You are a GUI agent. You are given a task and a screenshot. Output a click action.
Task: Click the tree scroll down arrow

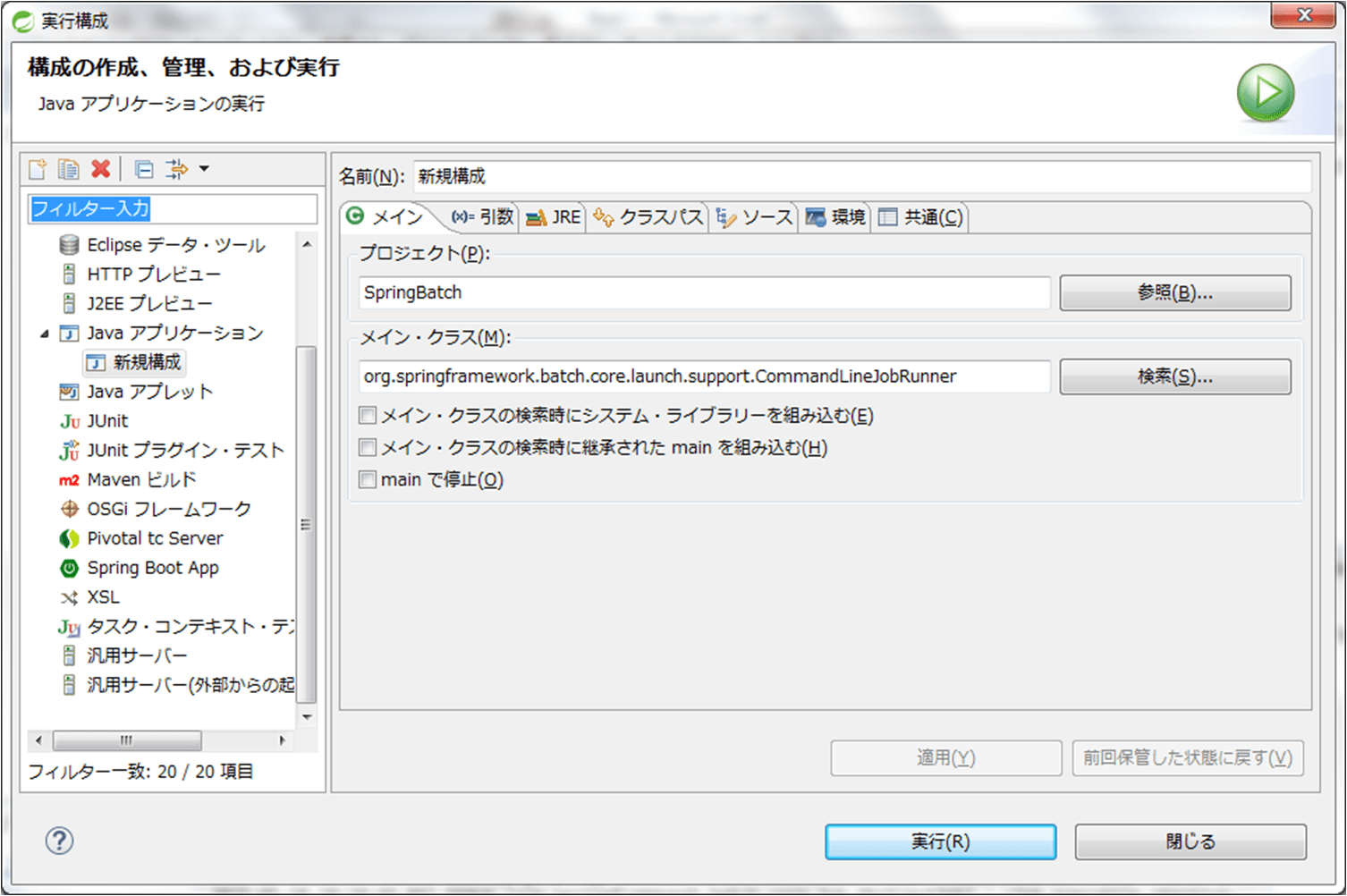click(307, 716)
